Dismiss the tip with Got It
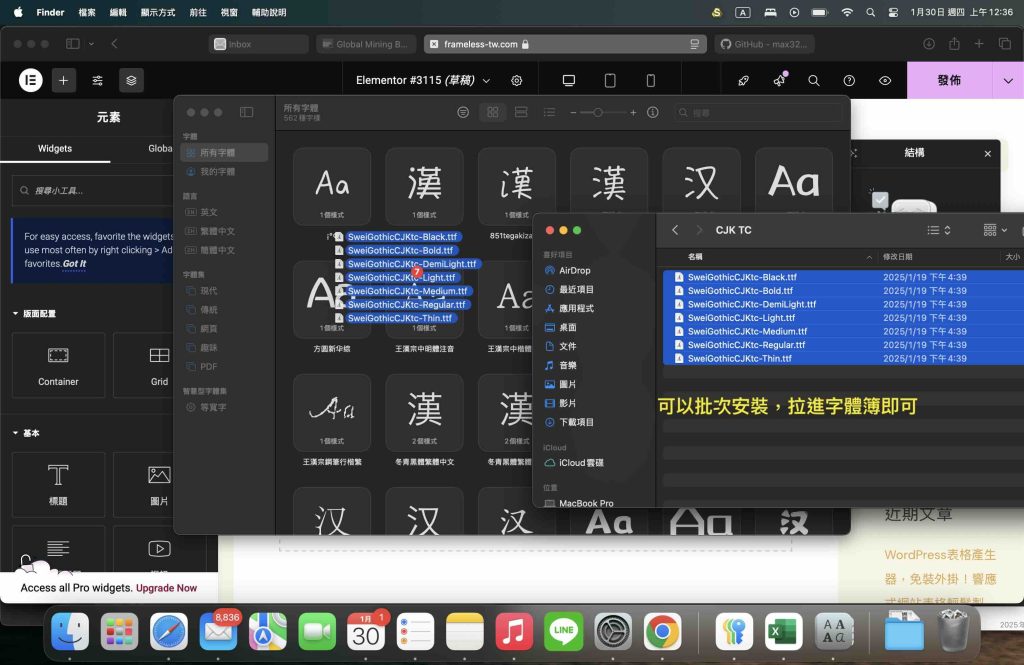 point(74,264)
